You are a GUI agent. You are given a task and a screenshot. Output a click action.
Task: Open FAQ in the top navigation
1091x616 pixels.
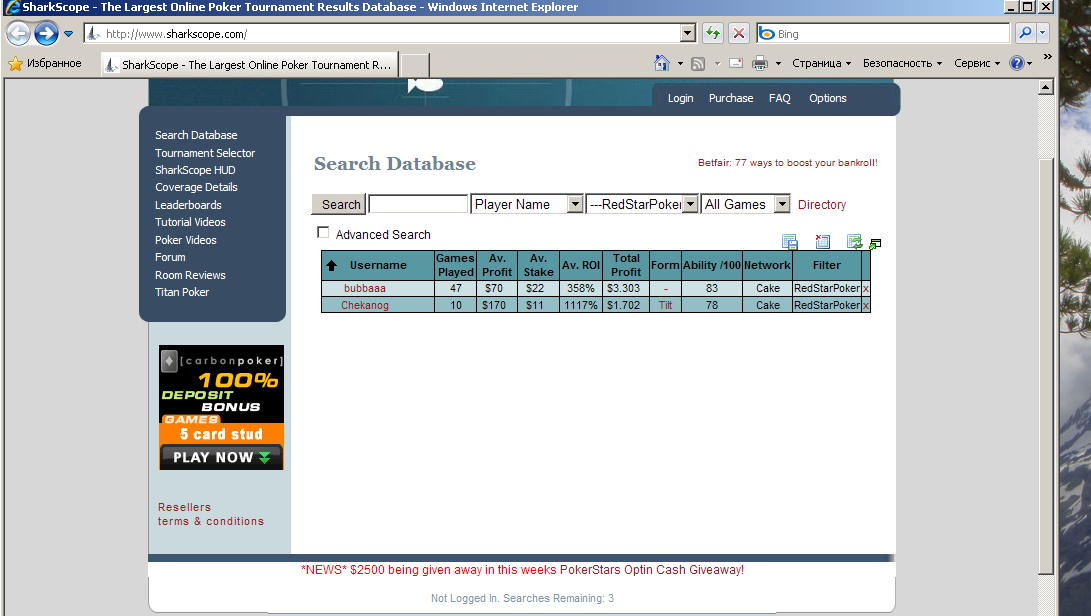[x=779, y=98]
